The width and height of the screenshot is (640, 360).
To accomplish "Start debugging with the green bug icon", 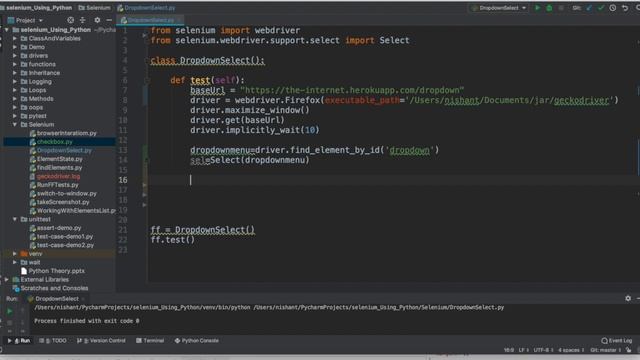I will coord(549,8).
